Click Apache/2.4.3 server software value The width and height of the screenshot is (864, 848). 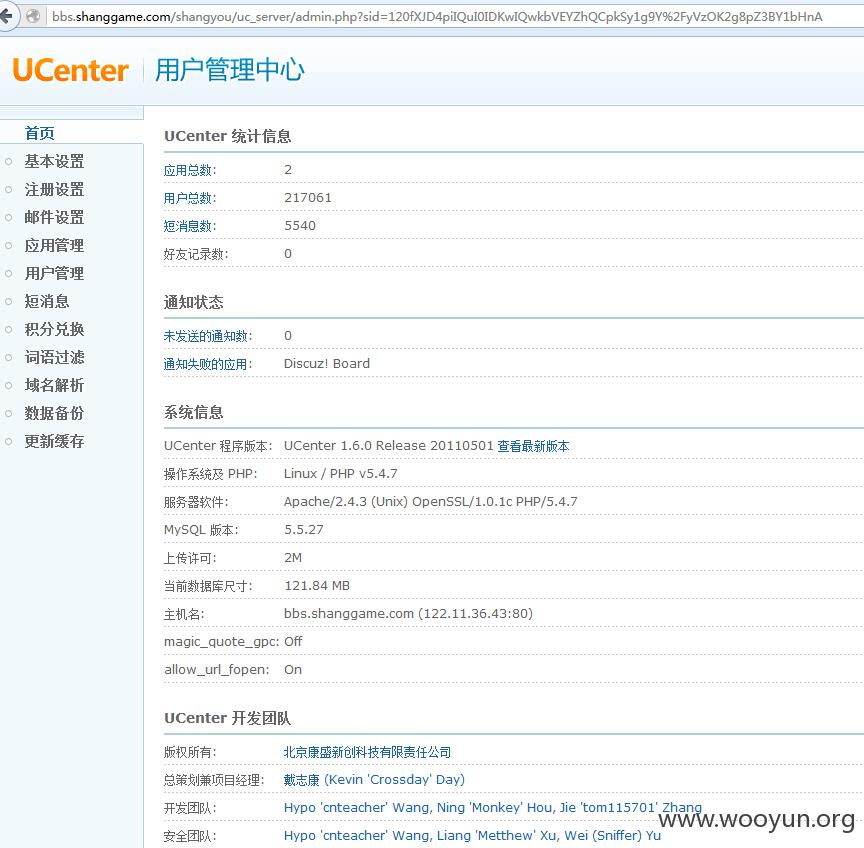pos(430,502)
